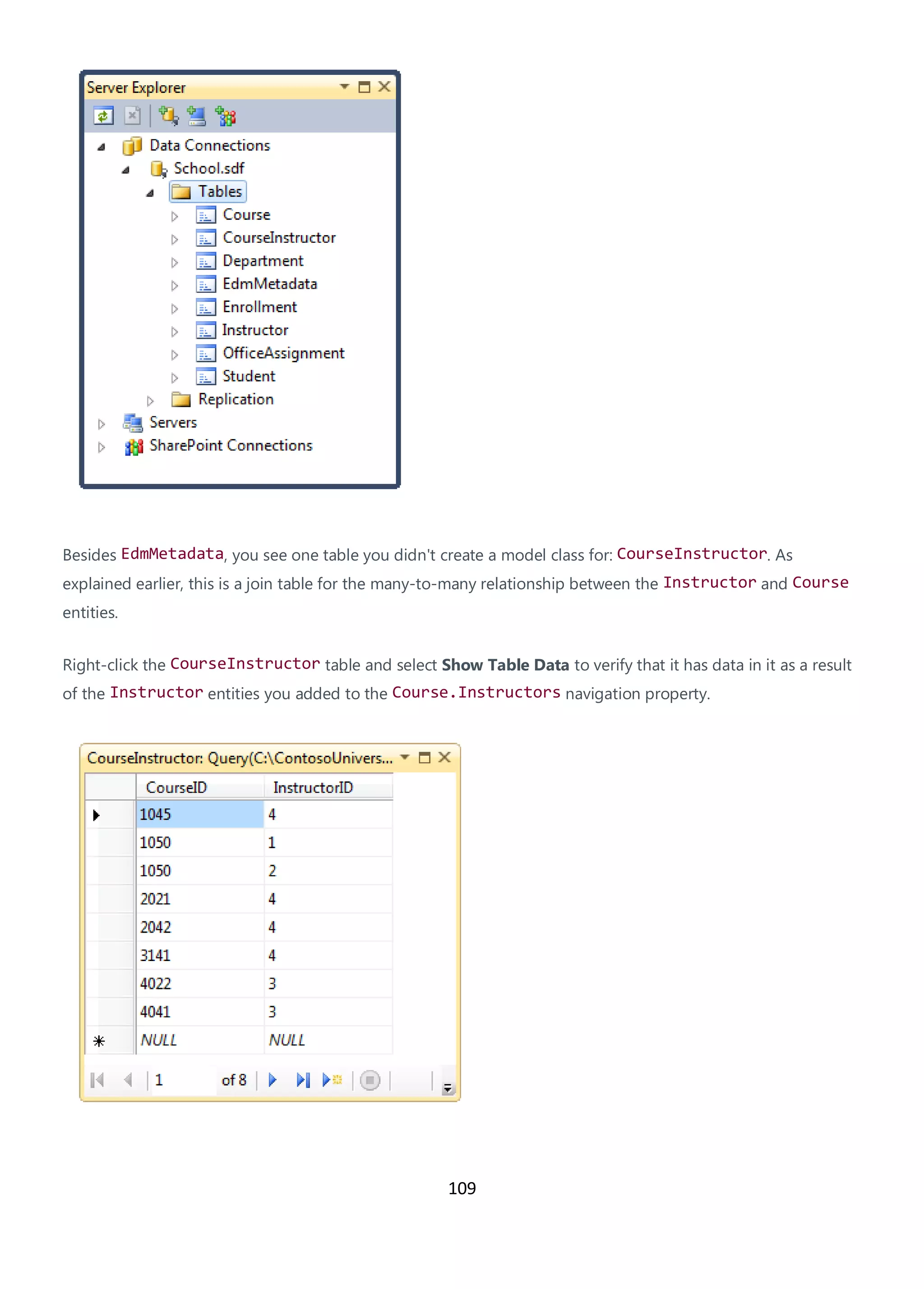Click the Add SharePoint Connection icon
Image resolution: width=924 pixels, height=1289 pixels.
226,116
